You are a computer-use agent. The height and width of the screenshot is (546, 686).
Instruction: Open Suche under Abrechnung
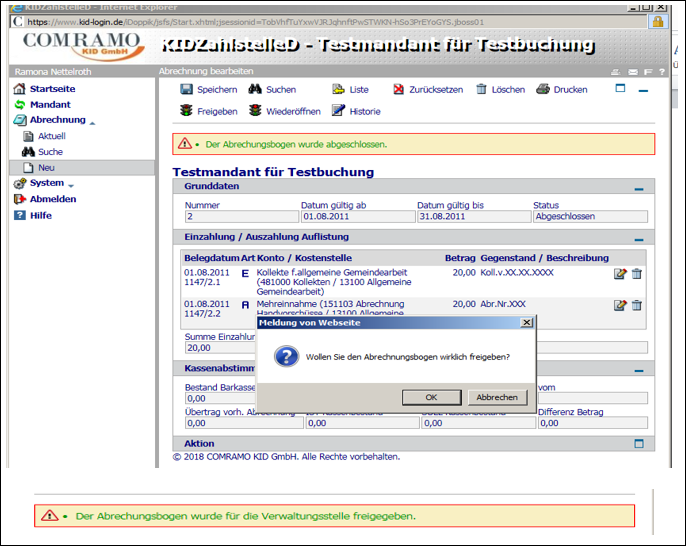point(50,152)
